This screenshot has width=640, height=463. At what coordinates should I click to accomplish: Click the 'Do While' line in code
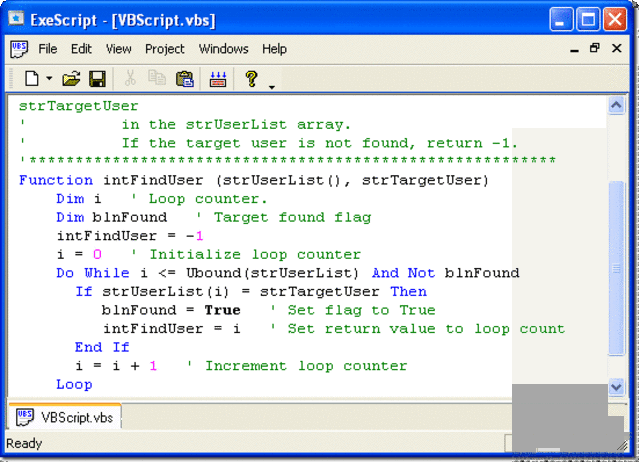(288, 273)
